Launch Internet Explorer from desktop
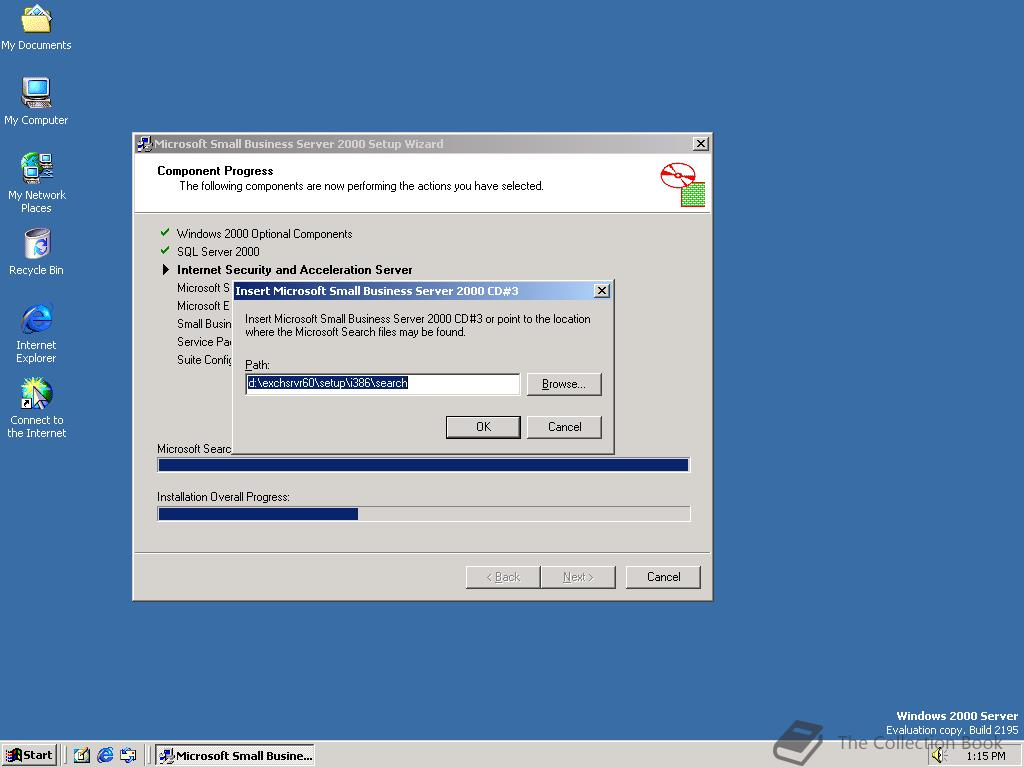The width and height of the screenshot is (1024, 768). pyautogui.click(x=37, y=333)
